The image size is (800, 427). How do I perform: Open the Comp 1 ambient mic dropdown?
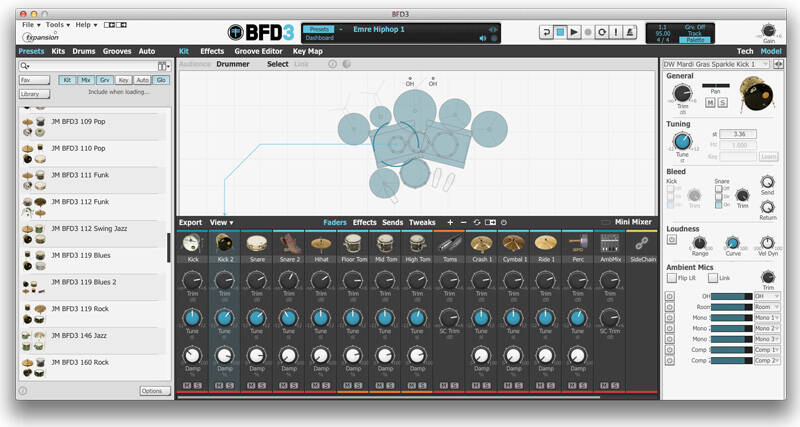767,350
